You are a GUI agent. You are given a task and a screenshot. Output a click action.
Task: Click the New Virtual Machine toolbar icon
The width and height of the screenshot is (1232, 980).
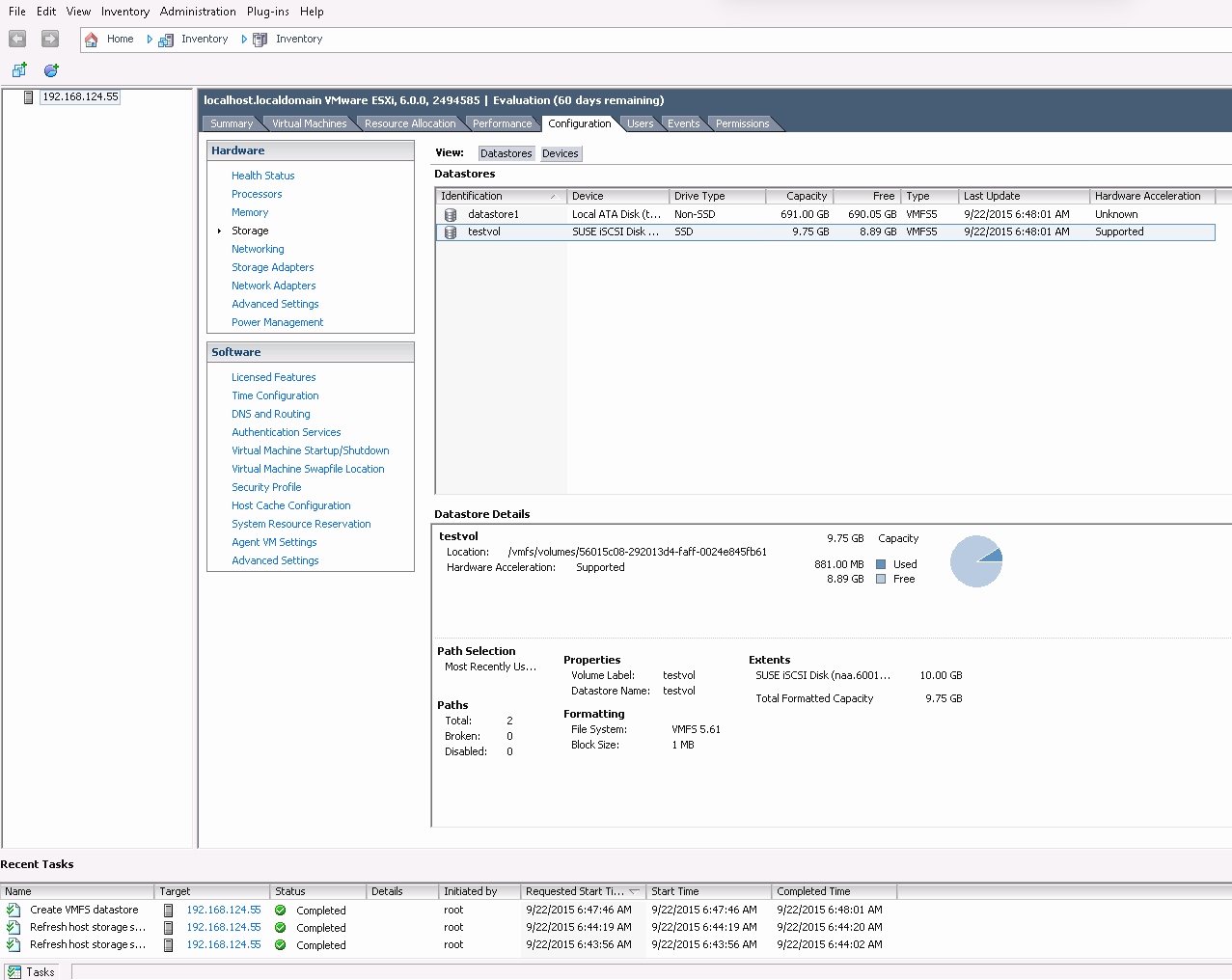click(x=19, y=70)
